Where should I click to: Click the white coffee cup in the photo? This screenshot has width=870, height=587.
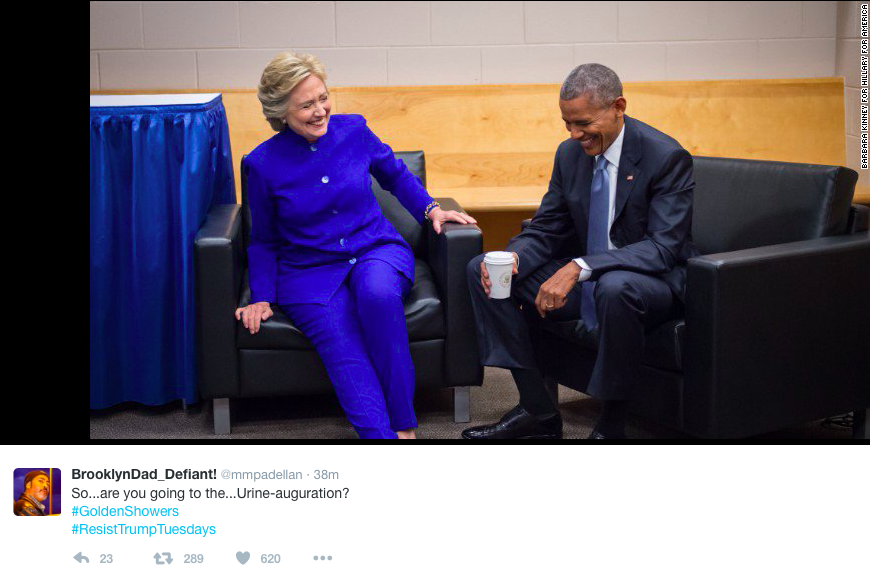[x=499, y=275]
